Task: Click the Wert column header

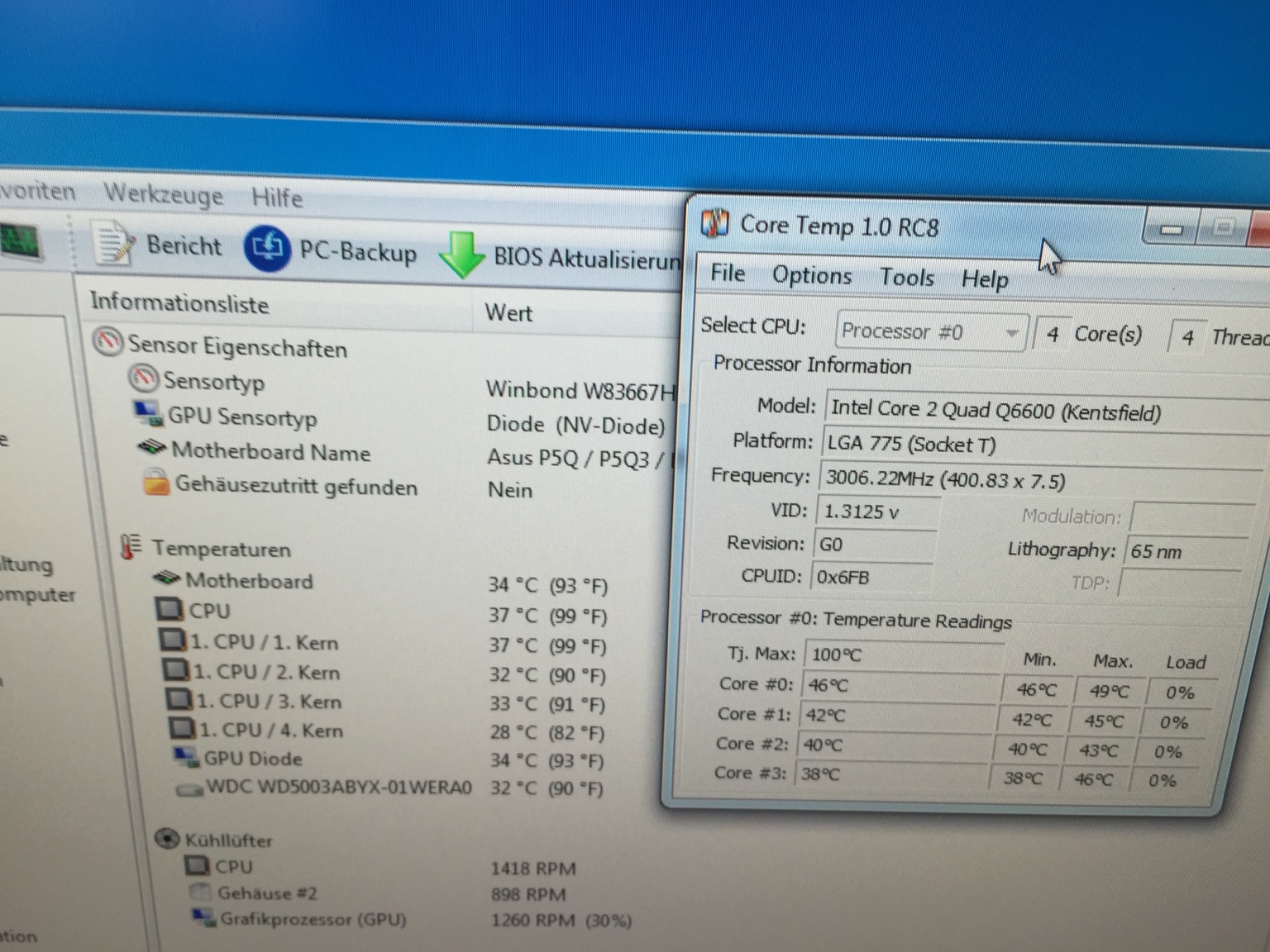Action: pyautogui.click(x=508, y=312)
